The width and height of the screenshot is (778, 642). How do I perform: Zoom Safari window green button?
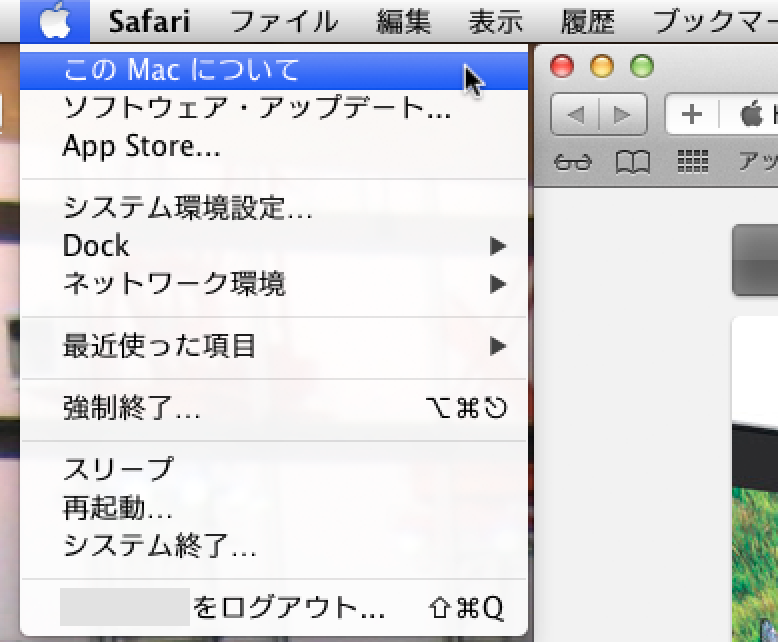tap(642, 66)
